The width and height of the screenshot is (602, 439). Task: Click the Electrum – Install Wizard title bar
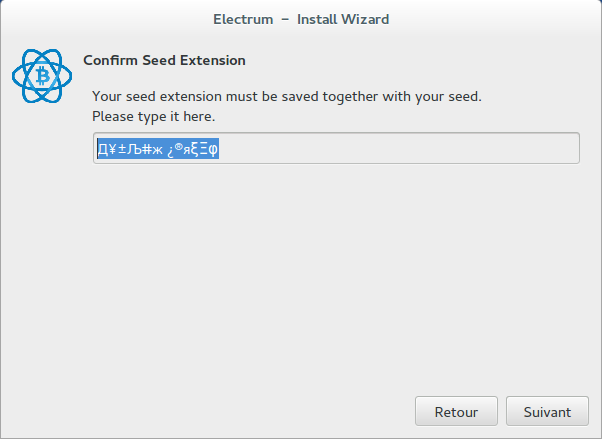coord(301,19)
